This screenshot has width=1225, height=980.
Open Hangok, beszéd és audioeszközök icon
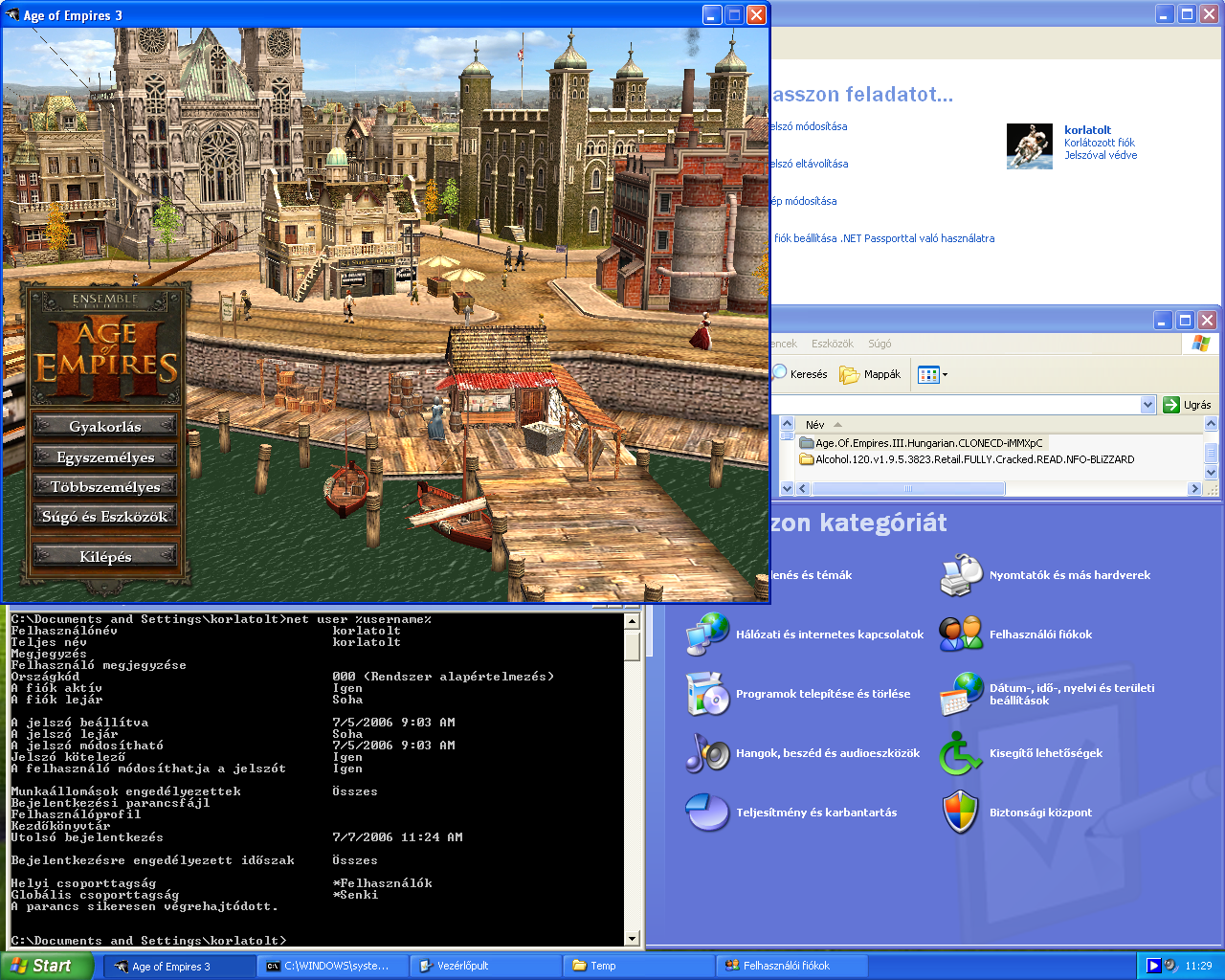[x=707, y=753]
